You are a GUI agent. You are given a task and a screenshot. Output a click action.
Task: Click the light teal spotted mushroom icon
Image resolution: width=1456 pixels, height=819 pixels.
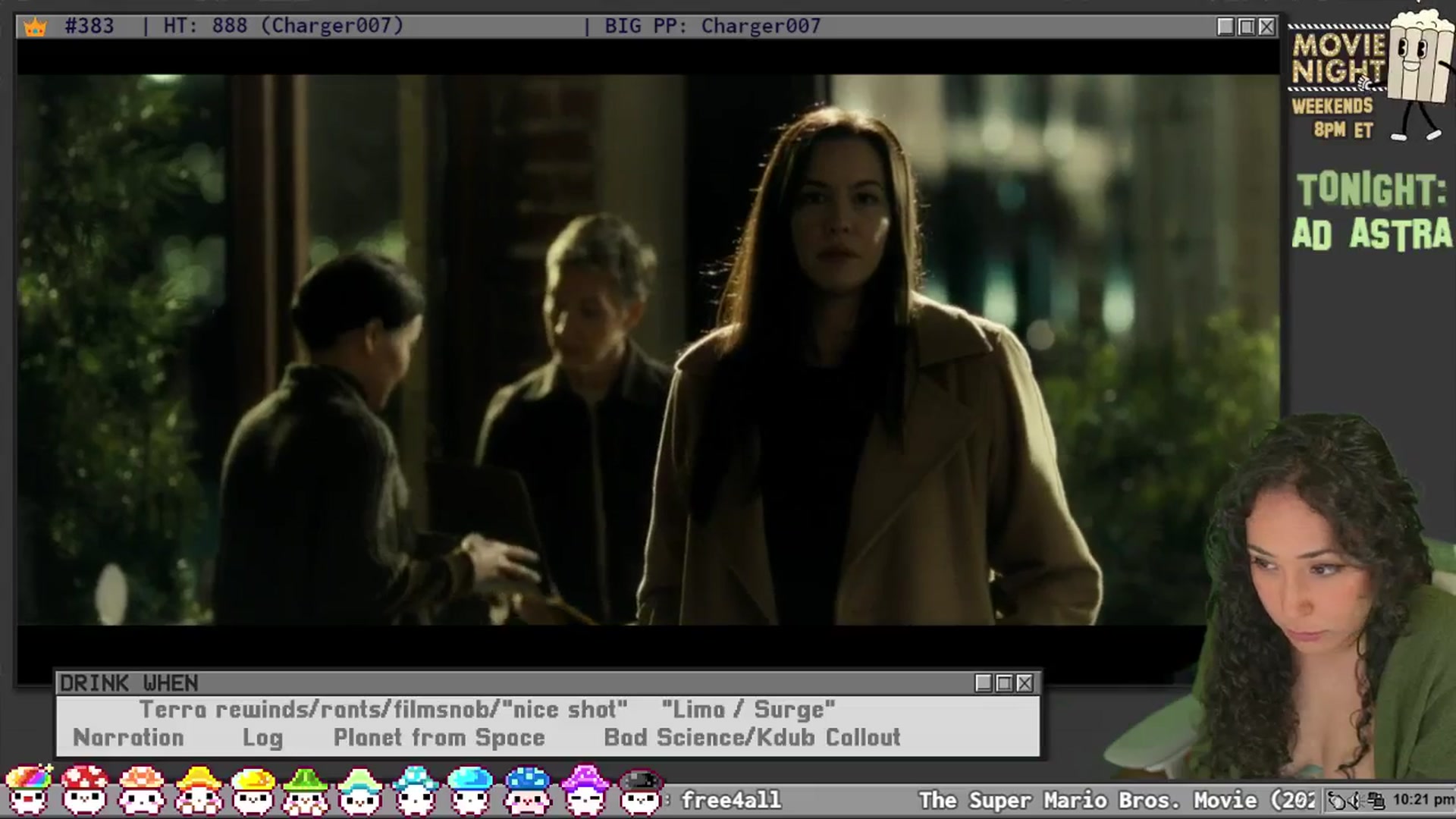[x=416, y=790]
